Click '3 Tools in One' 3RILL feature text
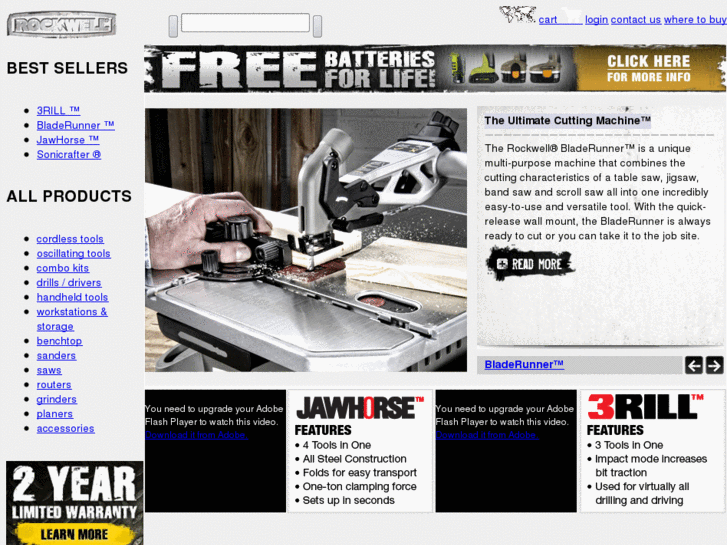The height and width of the screenshot is (545, 727). 629,445
